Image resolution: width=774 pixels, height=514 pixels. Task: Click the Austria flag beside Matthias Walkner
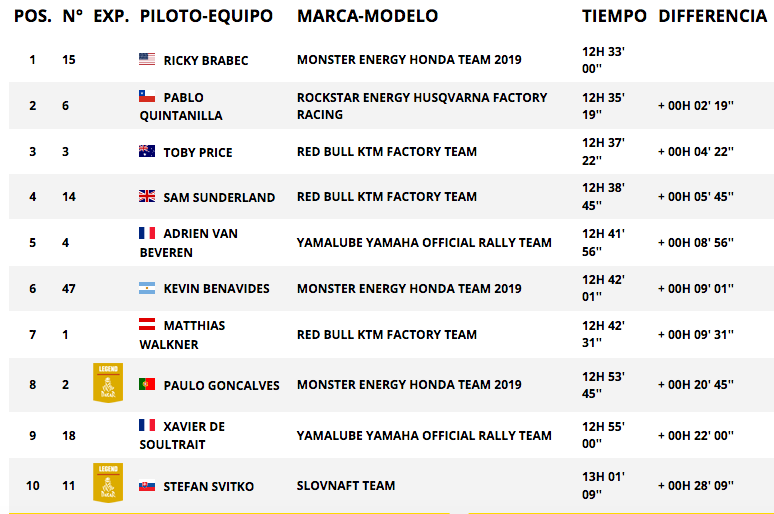(x=147, y=324)
